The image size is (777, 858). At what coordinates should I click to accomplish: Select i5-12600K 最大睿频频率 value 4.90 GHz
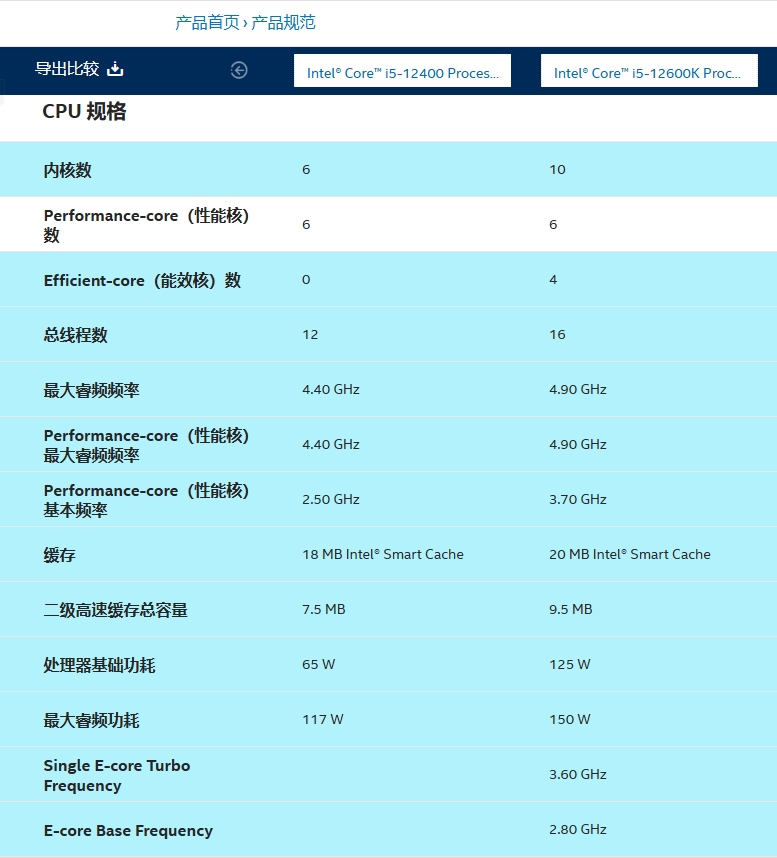tap(578, 389)
